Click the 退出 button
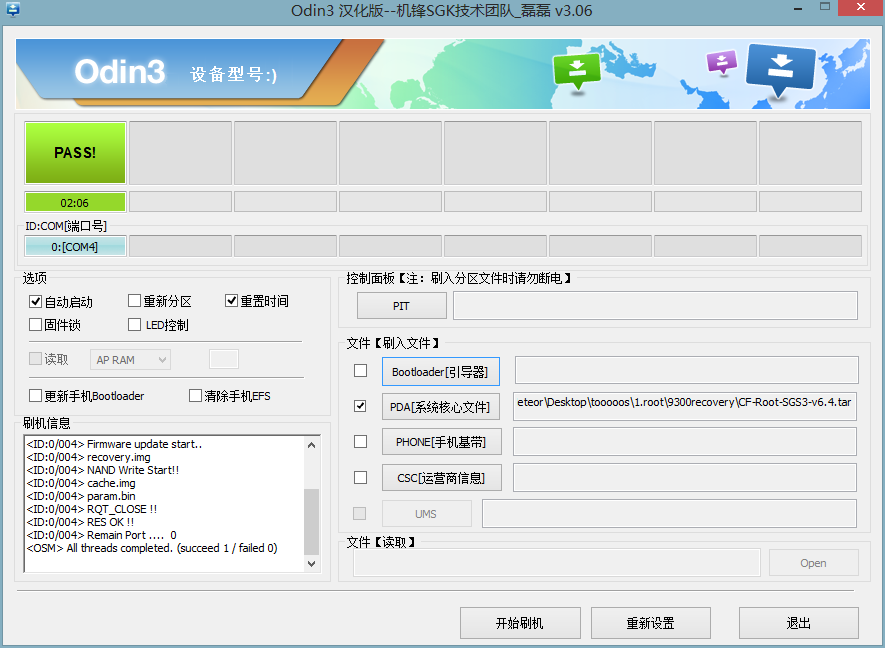 [798, 623]
